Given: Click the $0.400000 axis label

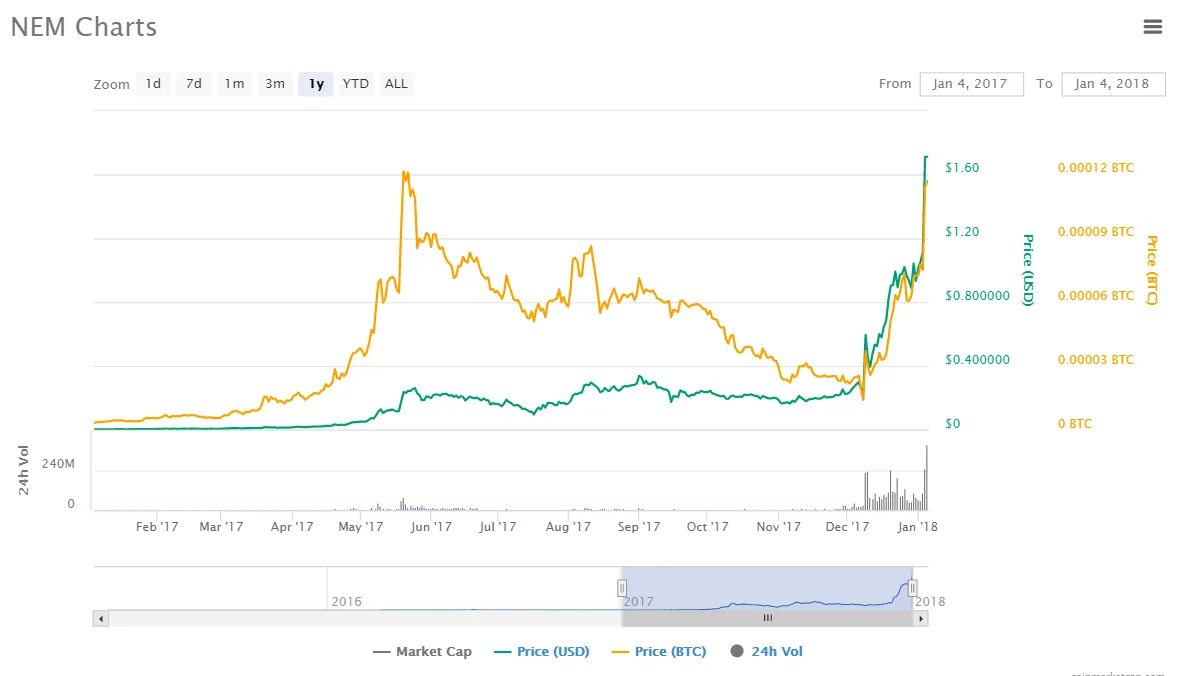Looking at the screenshot, I should pyautogui.click(x=977, y=360).
